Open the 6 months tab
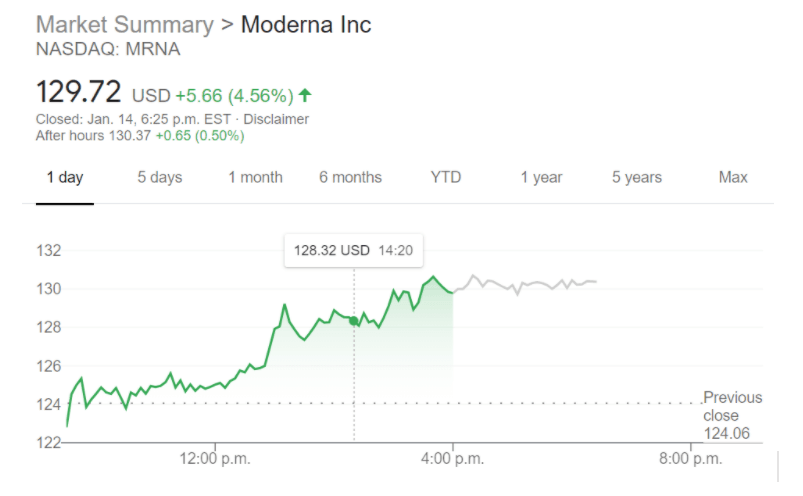 (350, 177)
